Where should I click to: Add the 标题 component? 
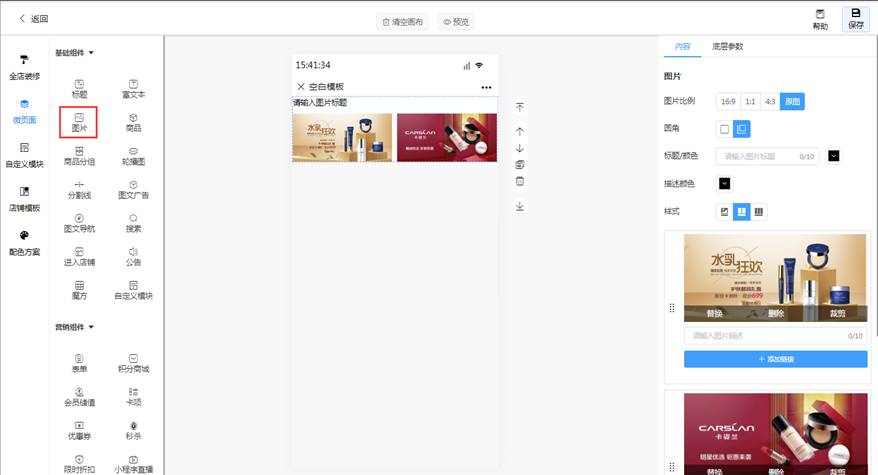pyautogui.click(x=79, y=89)
